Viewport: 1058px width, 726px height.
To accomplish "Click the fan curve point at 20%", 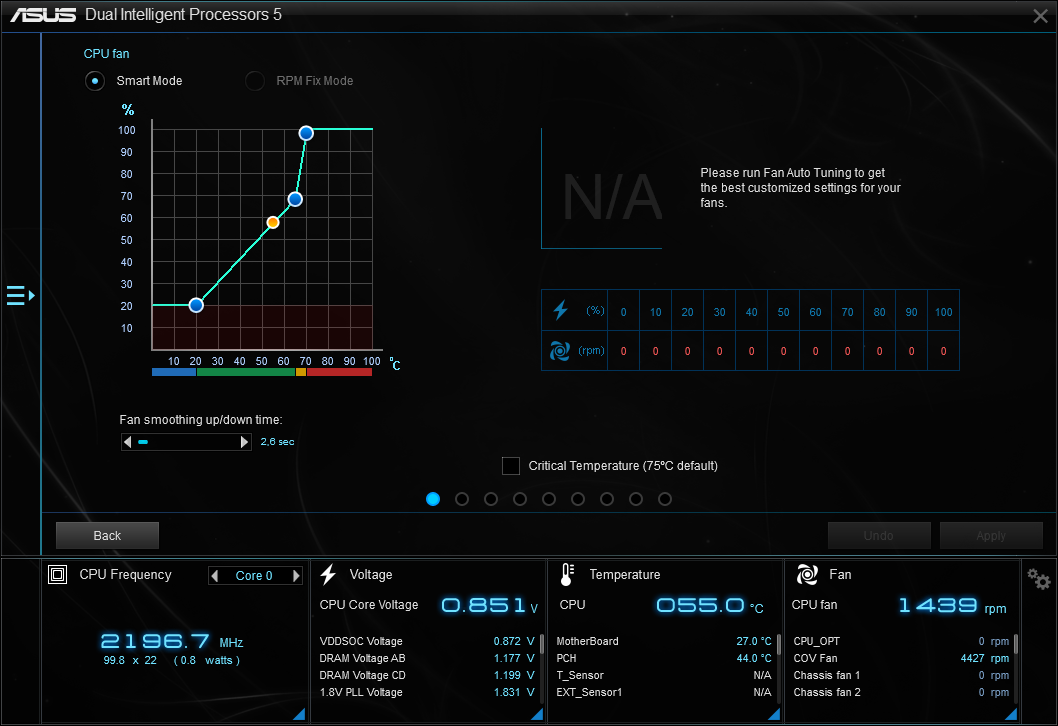I will pyautogui.click(x=196, y=305).
